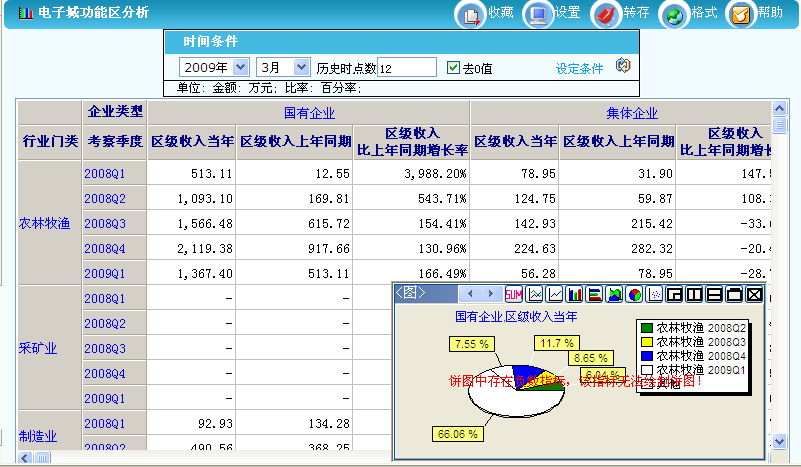Click the vertical scrollbar down arrow
Image resolution: width=801 pixels, height=467 pixels.
pos(779,440)
